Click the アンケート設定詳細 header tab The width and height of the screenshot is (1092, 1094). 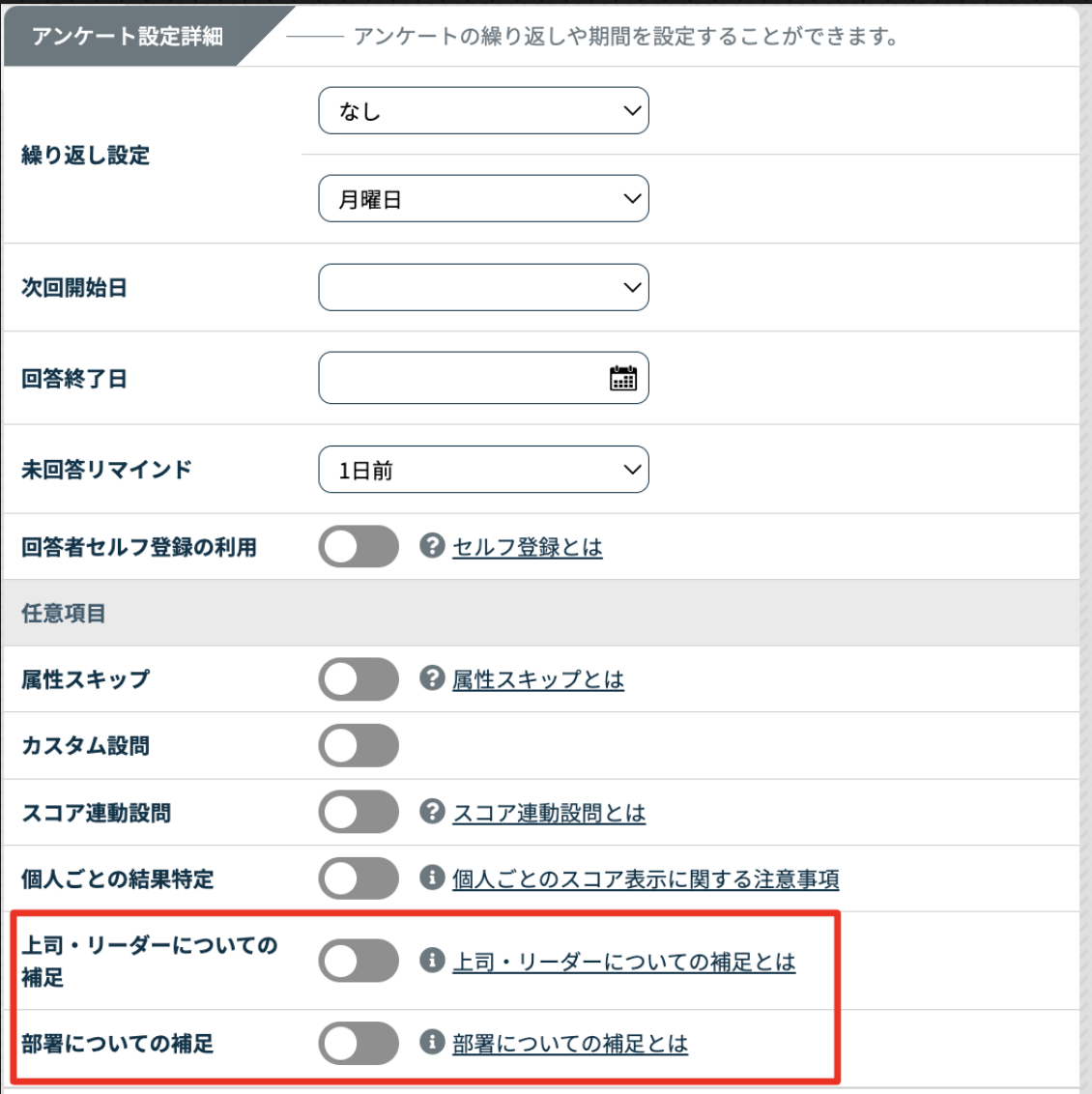[128, 36]
